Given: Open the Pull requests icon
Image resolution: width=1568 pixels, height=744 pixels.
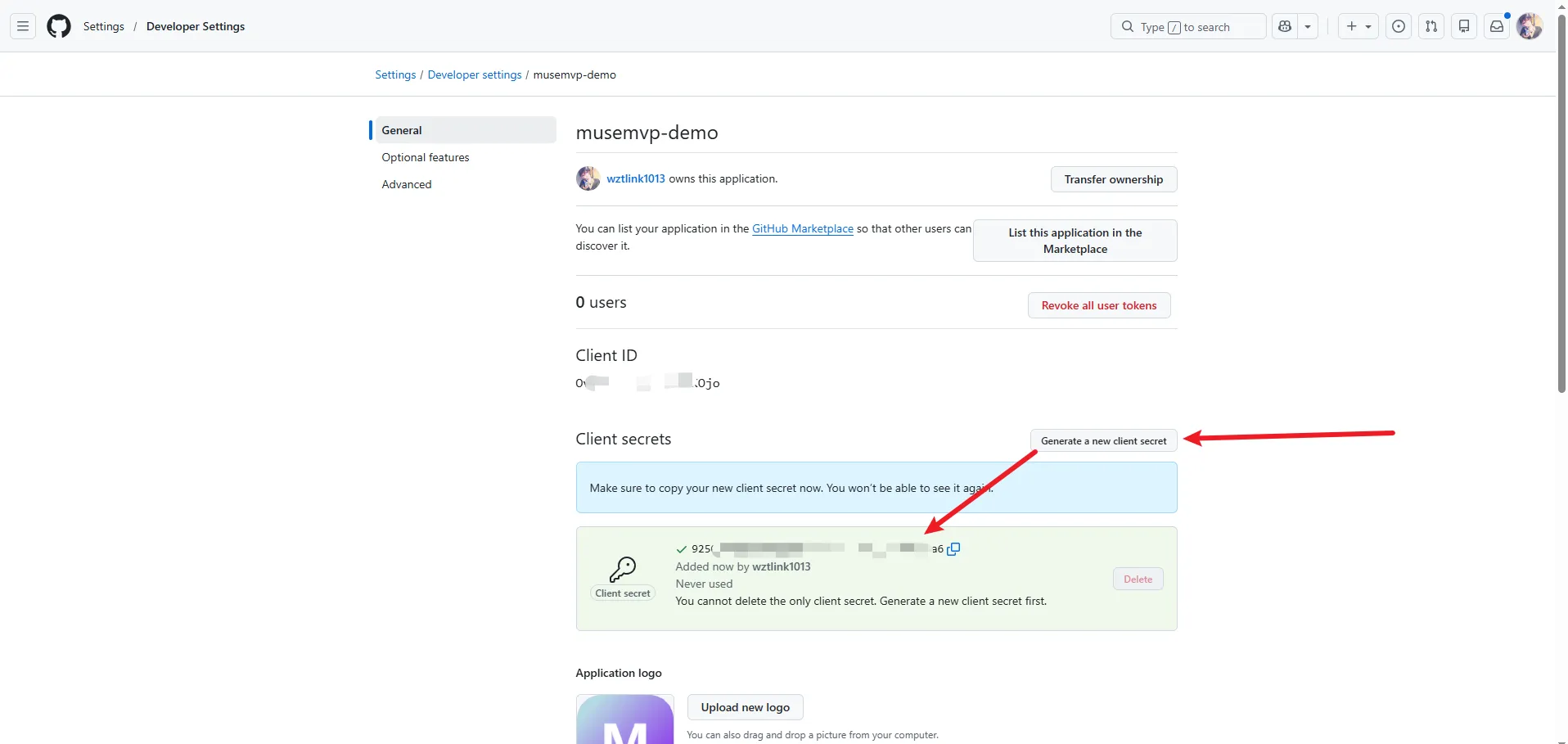Looking at the screenshot, I should point(1431,26).
